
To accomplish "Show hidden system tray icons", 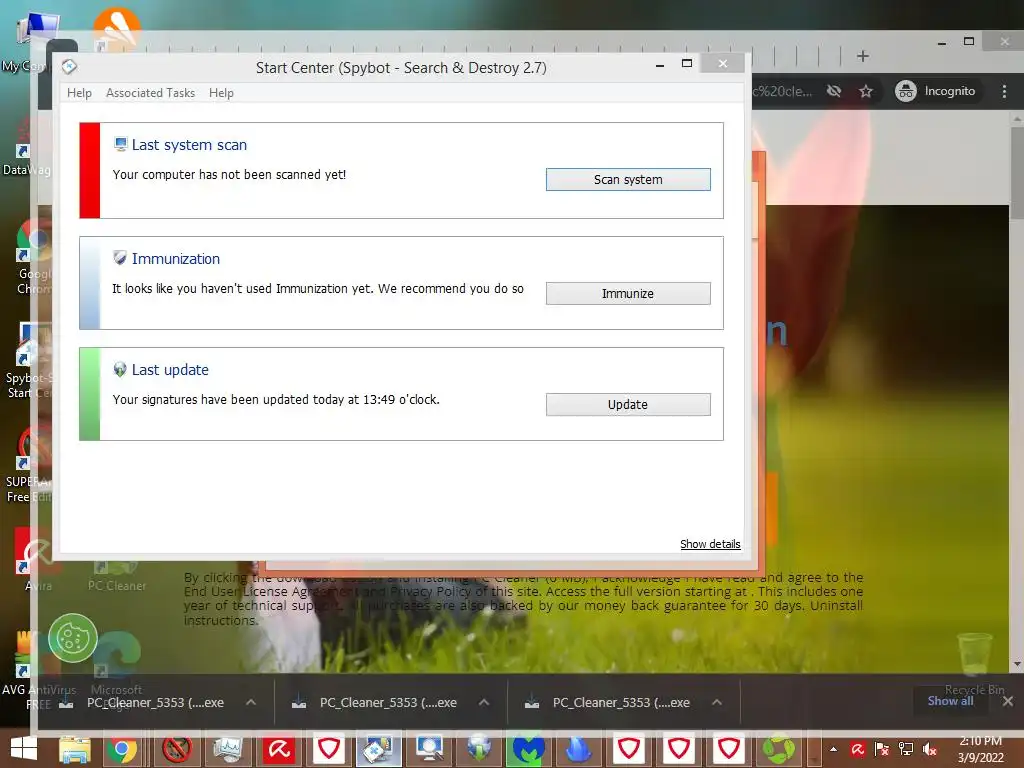I will pos(833,749).
